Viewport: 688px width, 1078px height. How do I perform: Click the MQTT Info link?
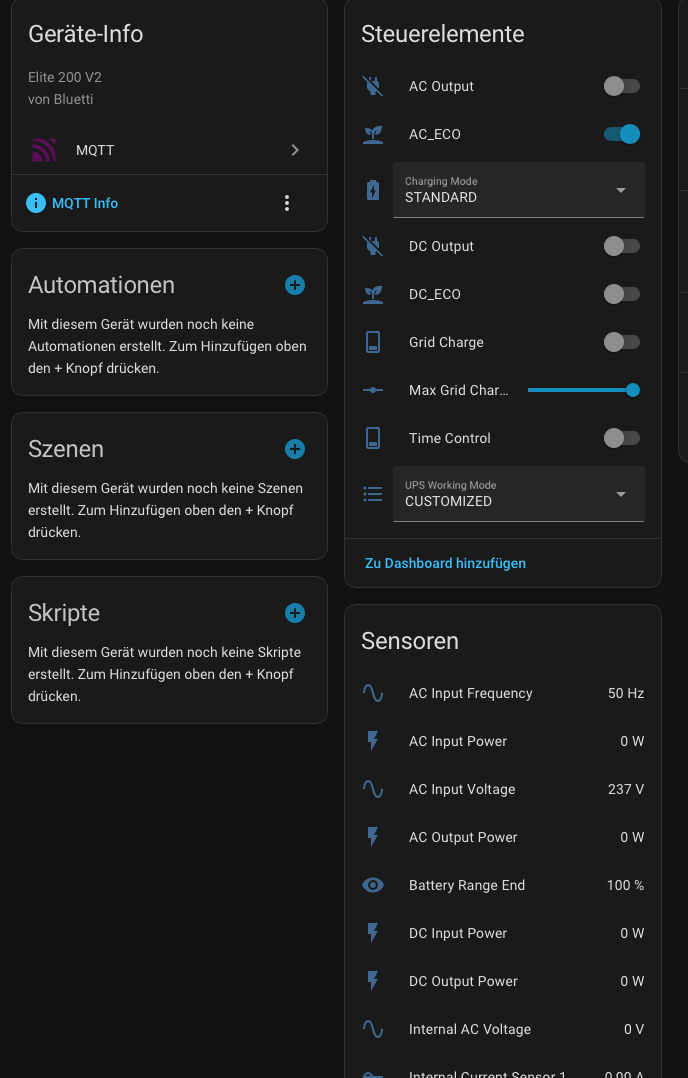[85, 203]
